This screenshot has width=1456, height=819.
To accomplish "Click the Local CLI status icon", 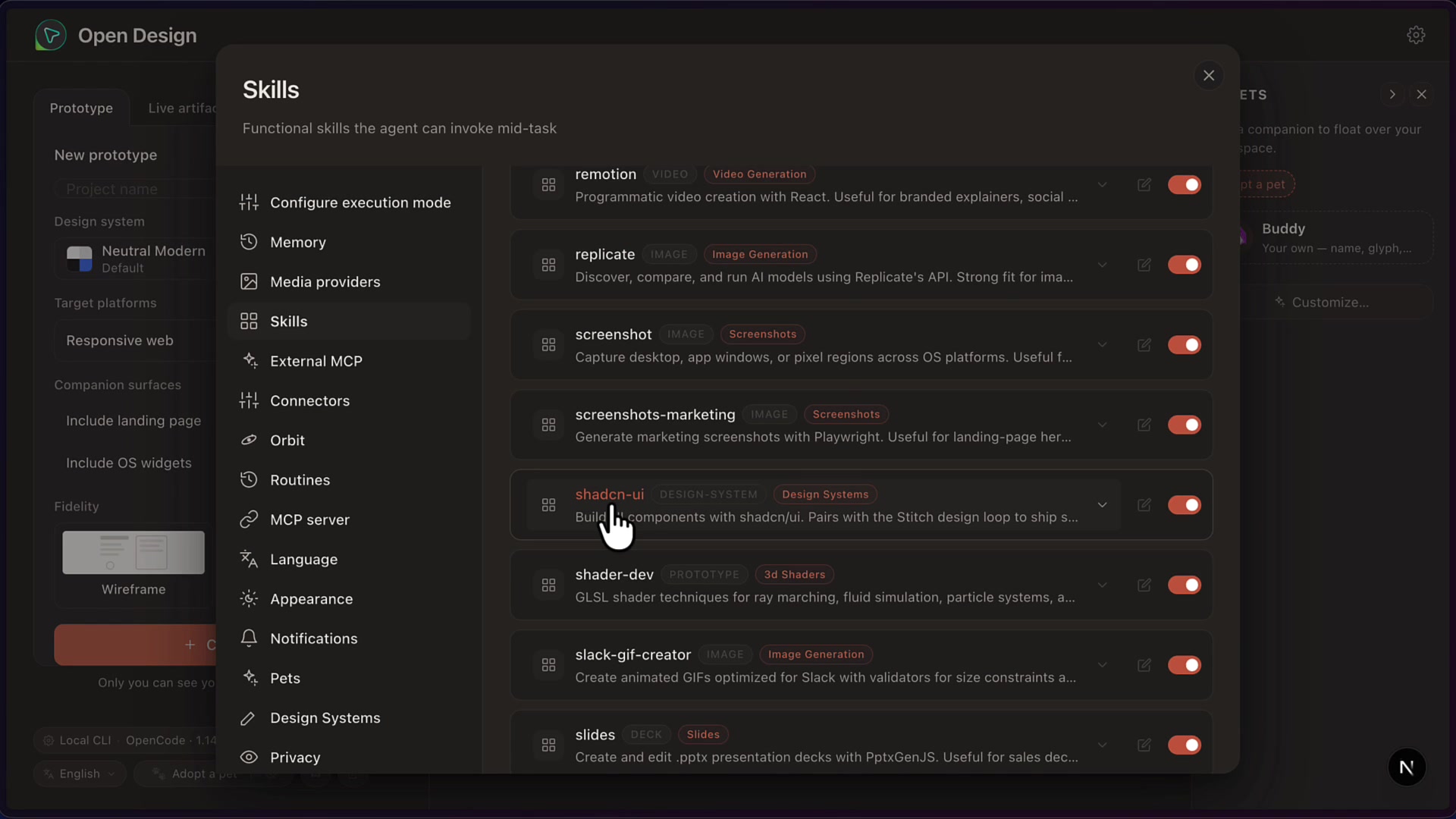I will click(49, 740).
